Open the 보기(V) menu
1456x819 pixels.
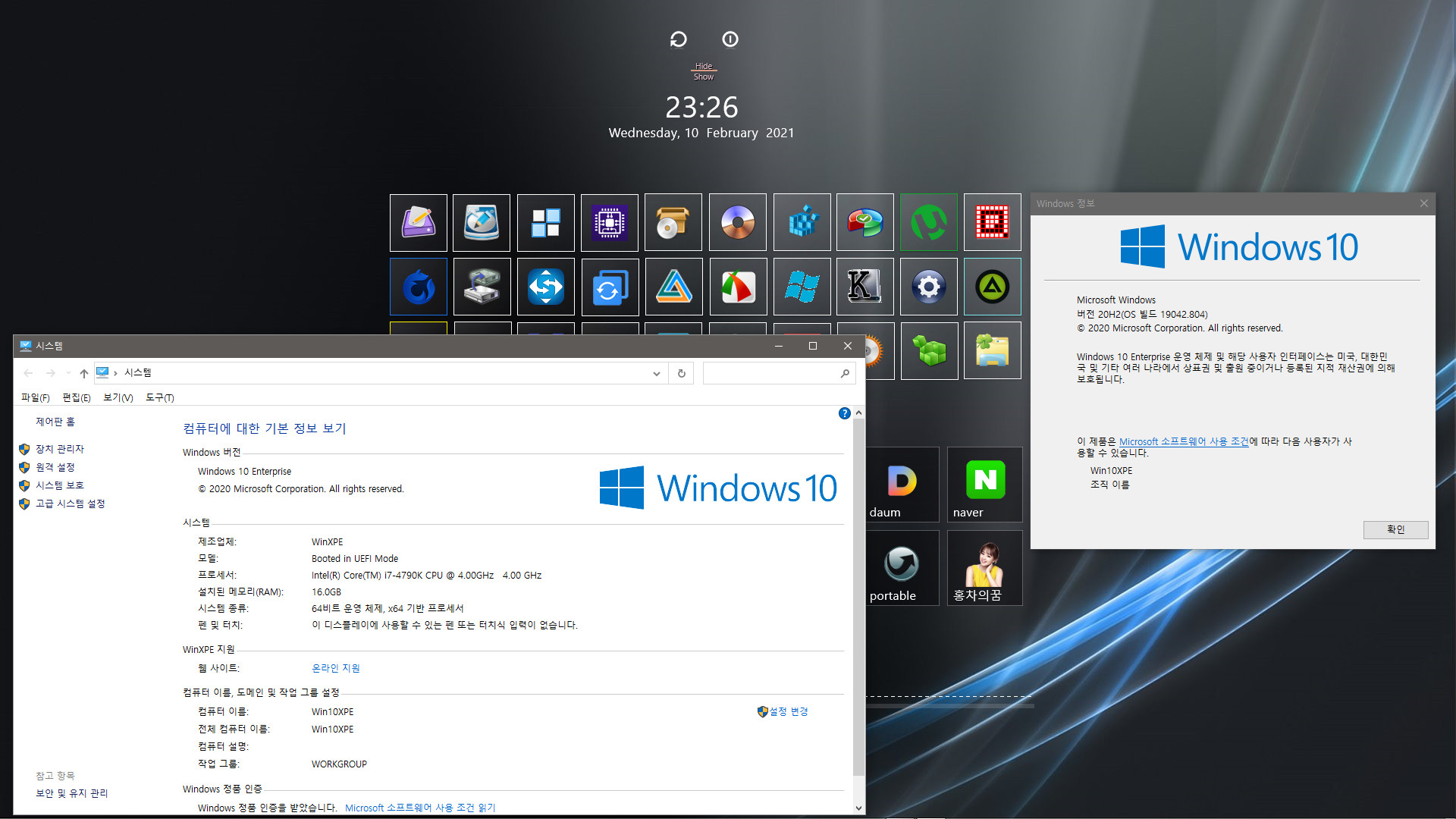118,397
